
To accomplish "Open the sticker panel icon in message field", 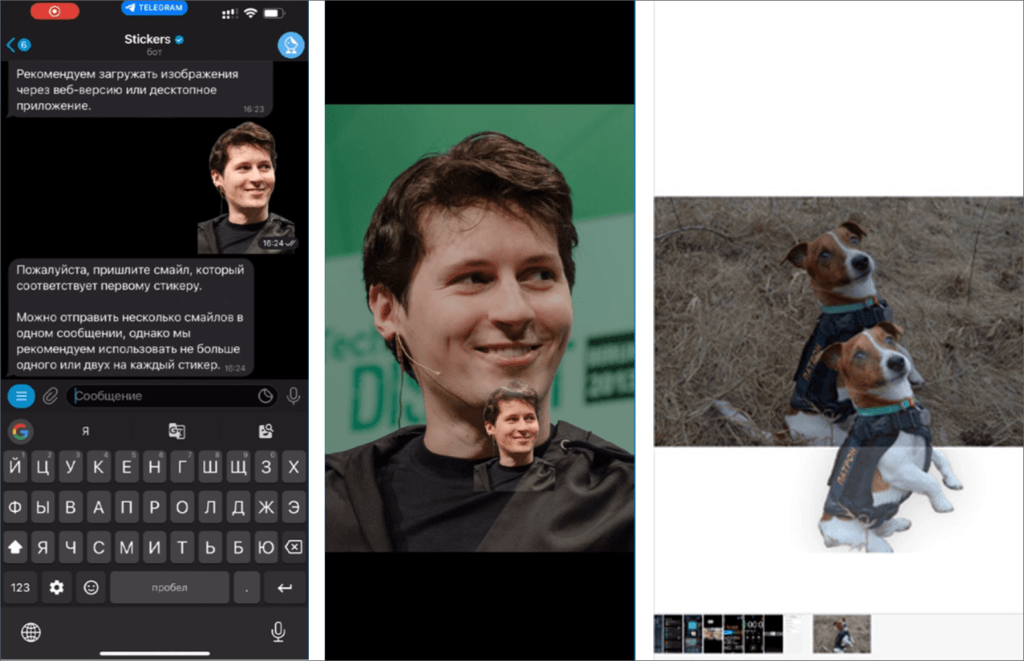I will pos(265,396).
